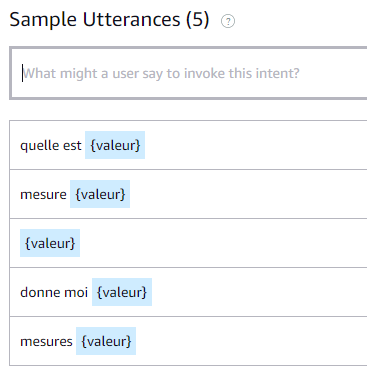
Task: Click blank space in 'mesure {valeur}' row
Action: 248,194
